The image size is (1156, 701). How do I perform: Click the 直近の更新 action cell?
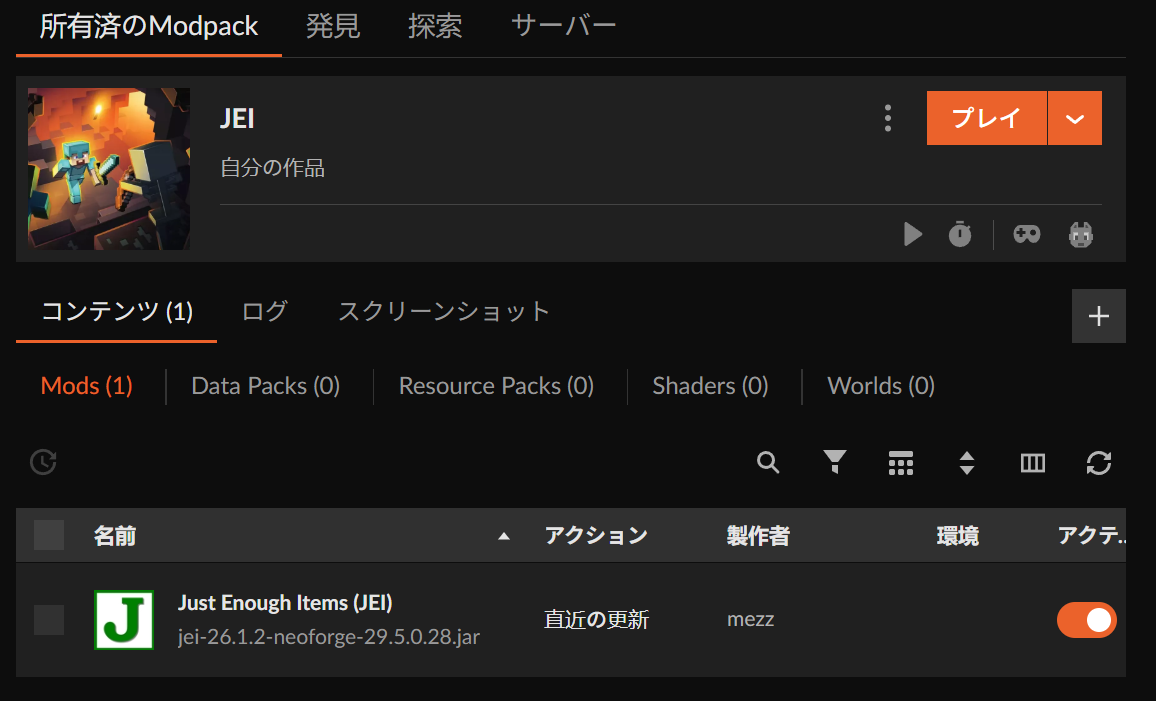coord(596,619)
